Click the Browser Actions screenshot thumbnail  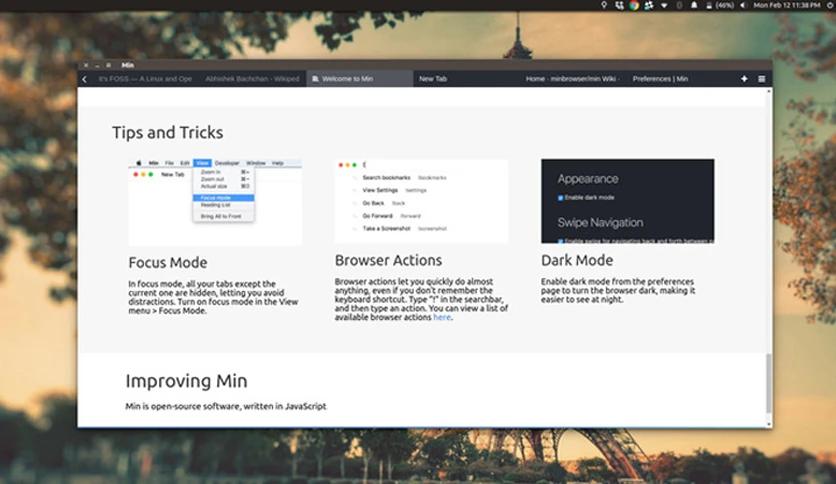pos(421,201)
